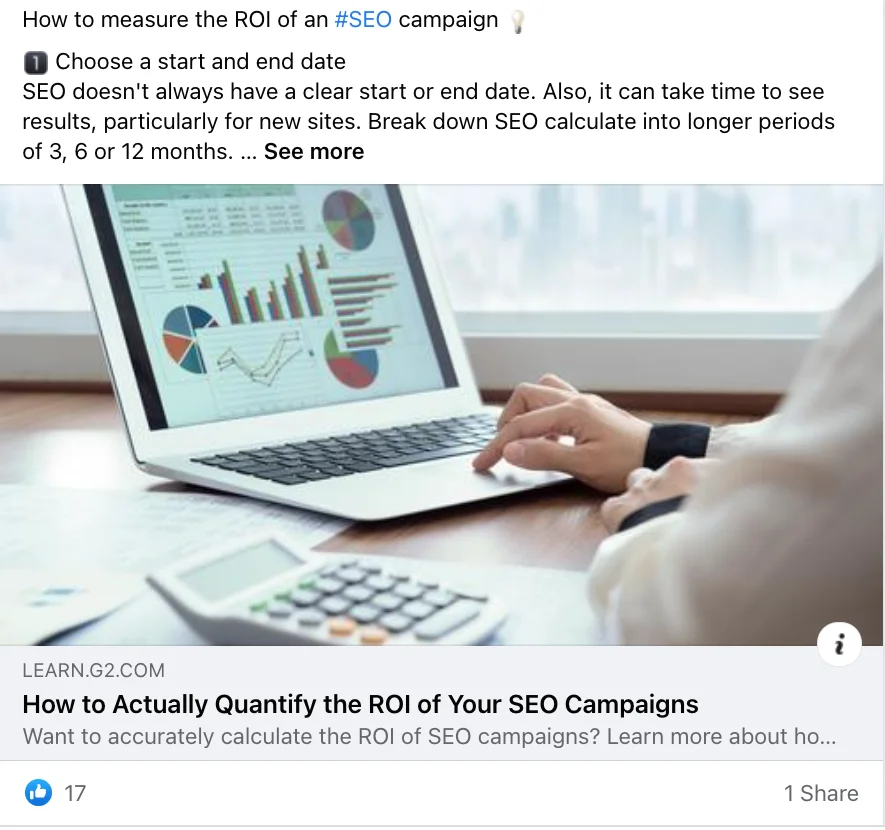Open the #SEO hashtag link
Screen dimensions: 885x830
point(363,20)
